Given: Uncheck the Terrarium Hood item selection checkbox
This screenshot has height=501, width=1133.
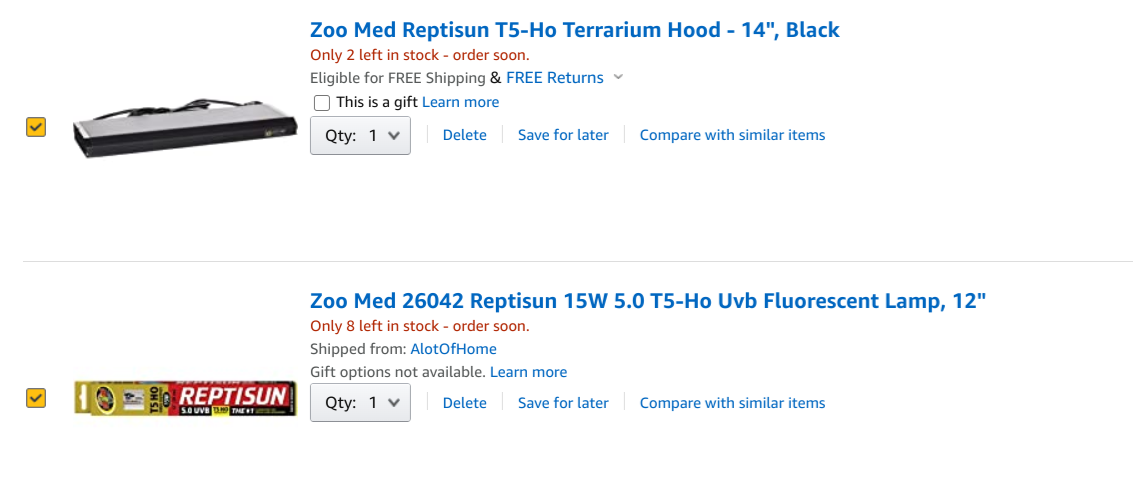Looking at the screenshot, I should point(36,127).
